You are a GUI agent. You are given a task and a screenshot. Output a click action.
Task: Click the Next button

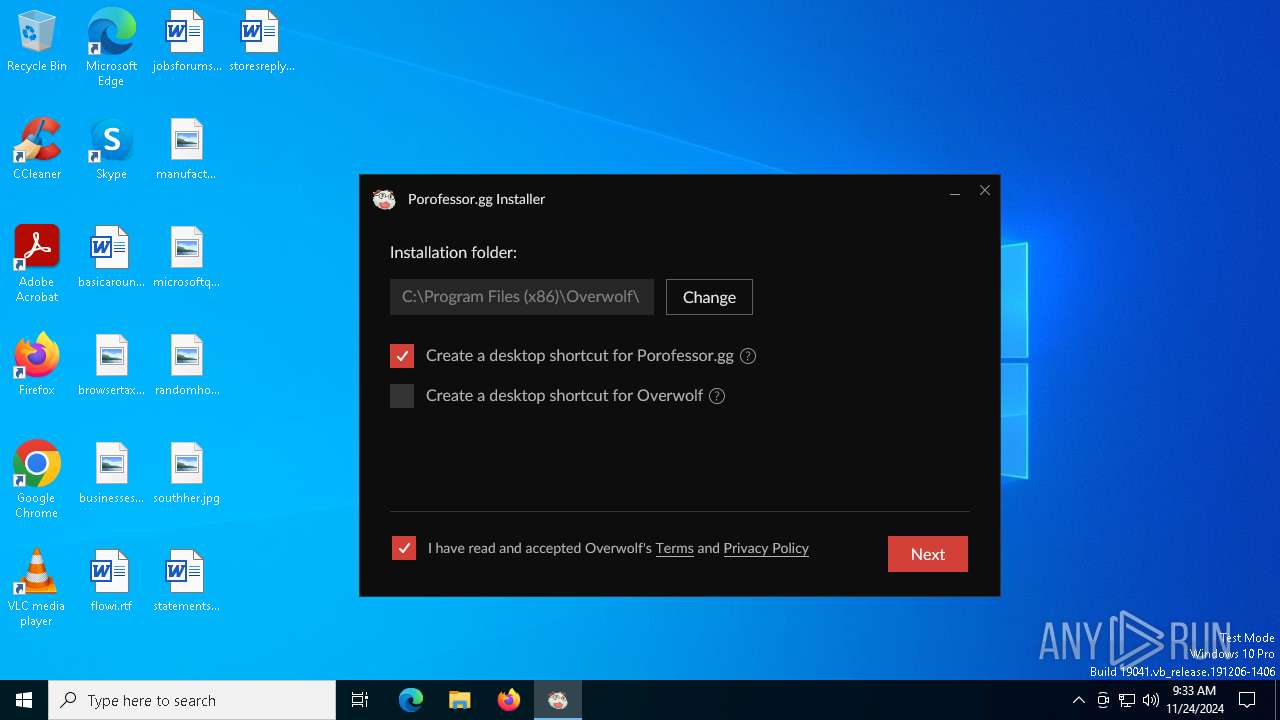[928, 554]
